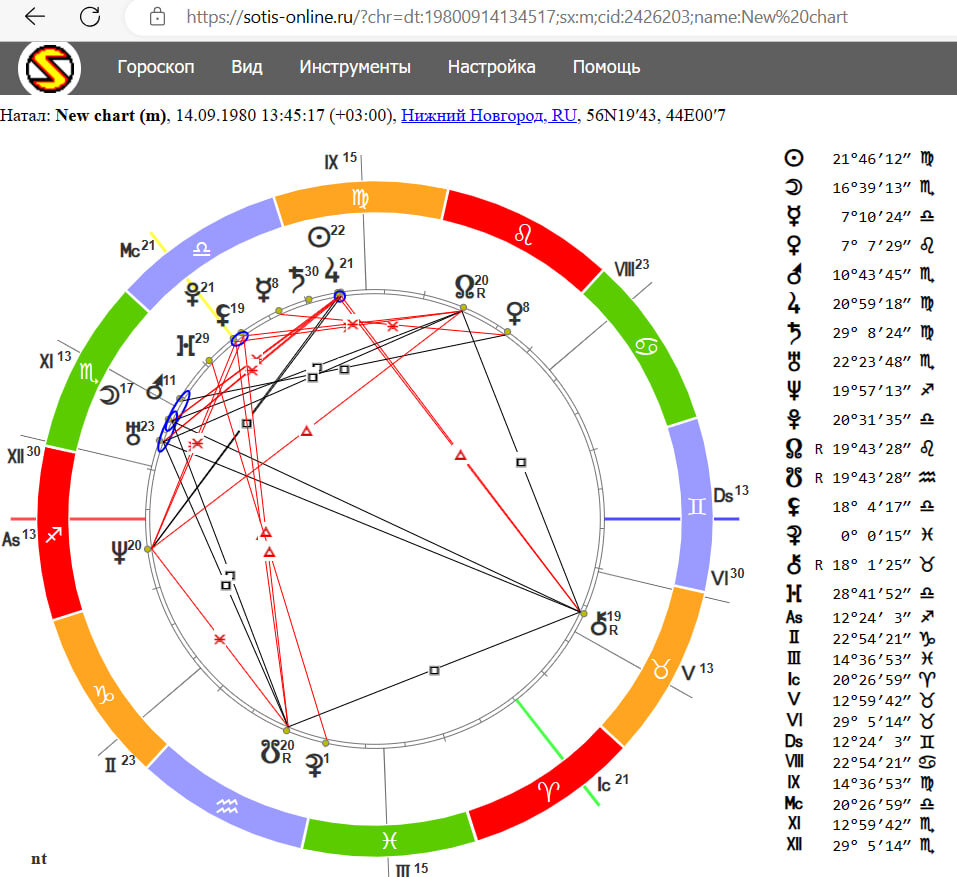This screenshot has width=957, height=877.
Task: Select the Proserpina glyph marked 1 in wheel
Action: tap(315, 765)
